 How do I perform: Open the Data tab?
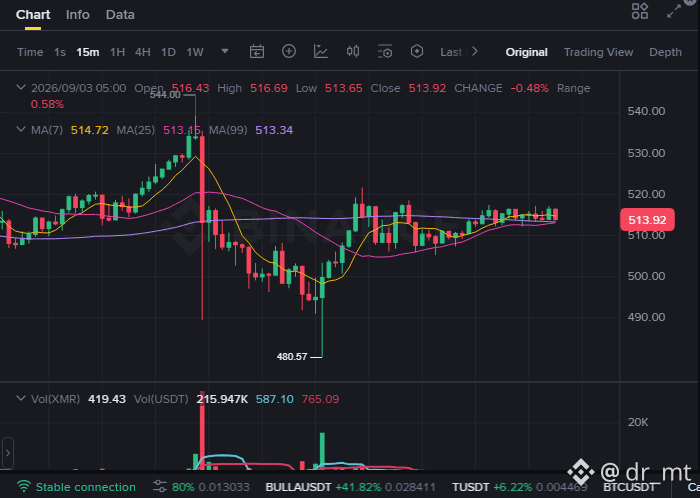pyautogui.click(x=120, y=15)
